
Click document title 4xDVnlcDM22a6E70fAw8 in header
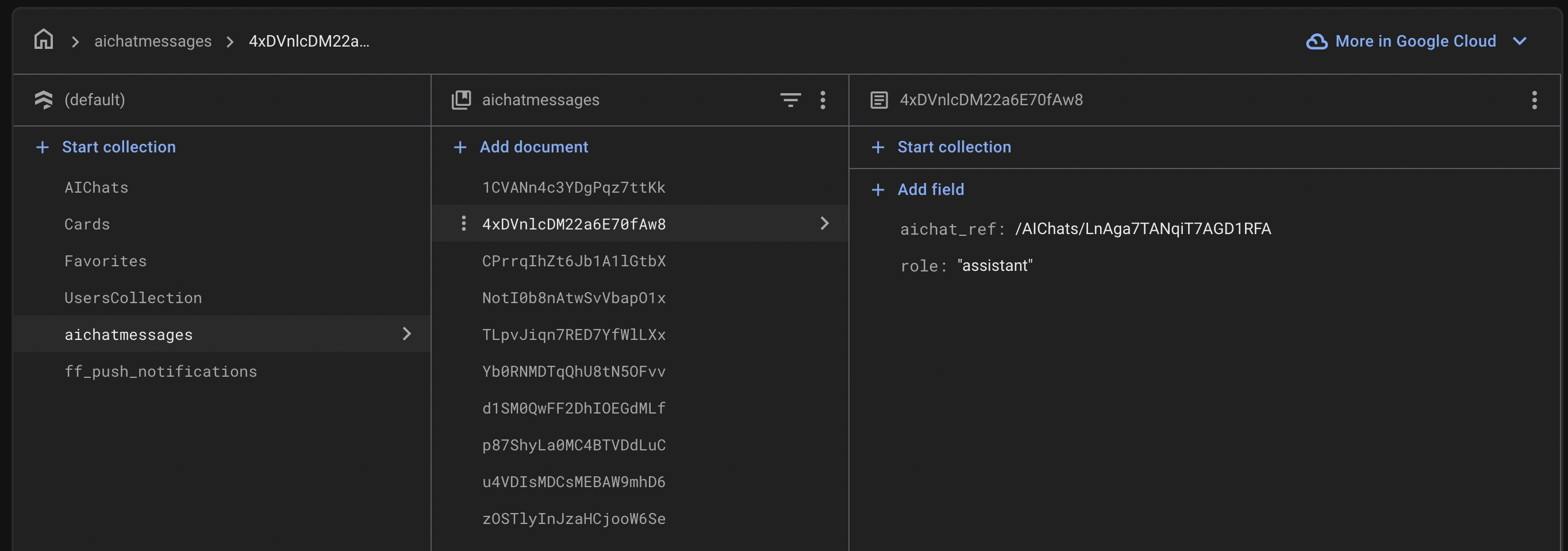[991, 100]
